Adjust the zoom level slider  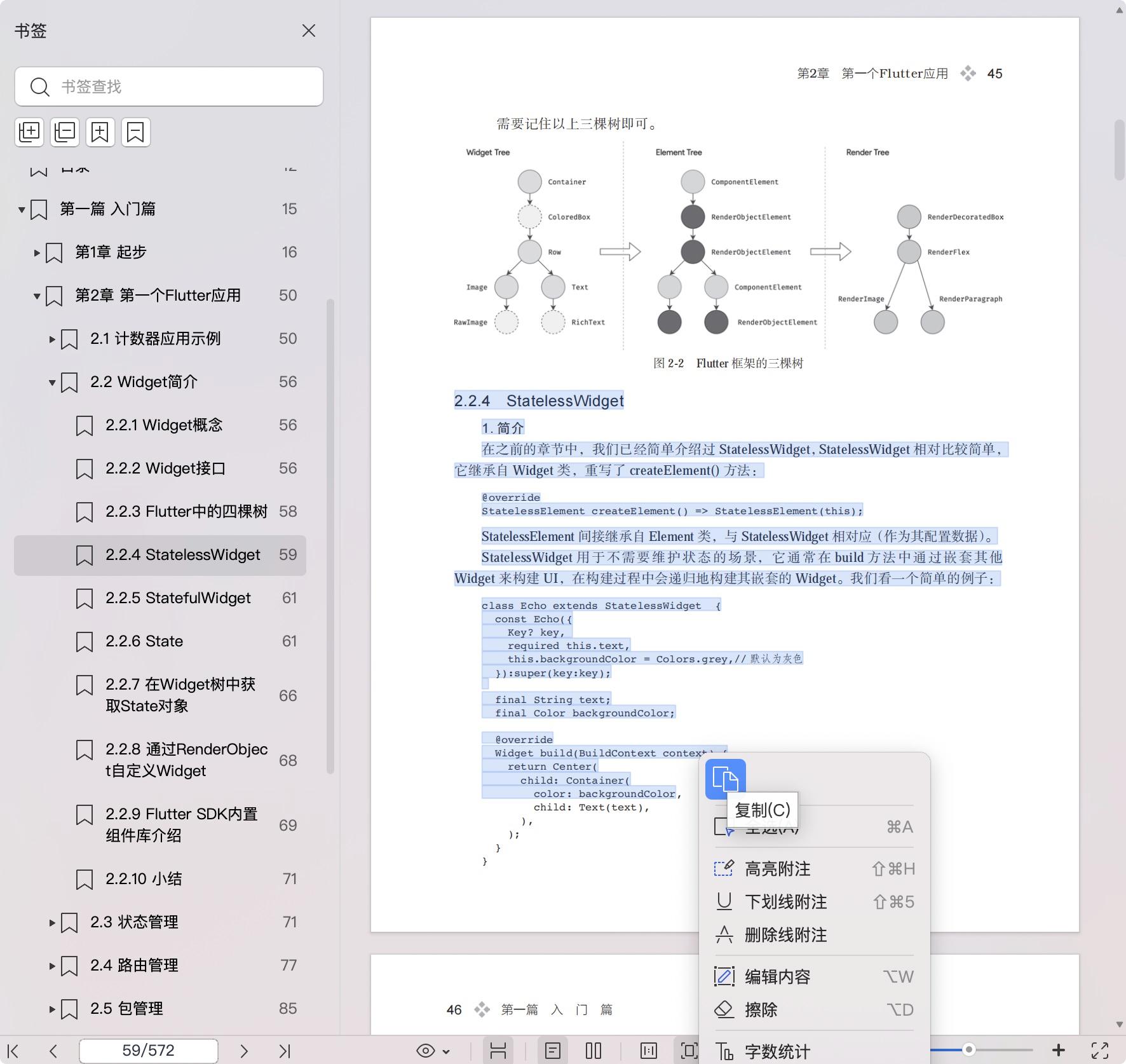point(969,1050)
